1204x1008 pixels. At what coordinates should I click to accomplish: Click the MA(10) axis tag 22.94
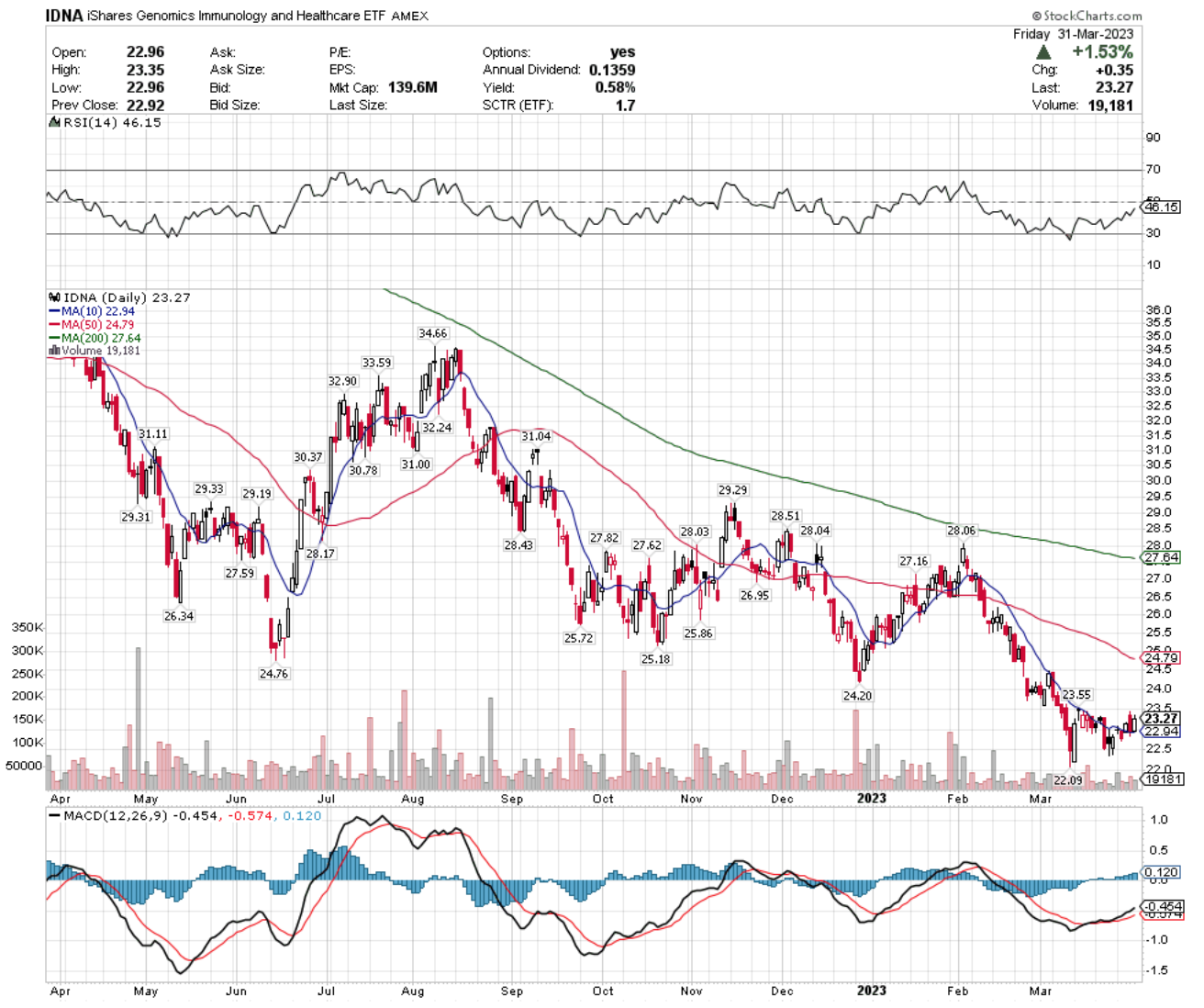coord(1161,732)
